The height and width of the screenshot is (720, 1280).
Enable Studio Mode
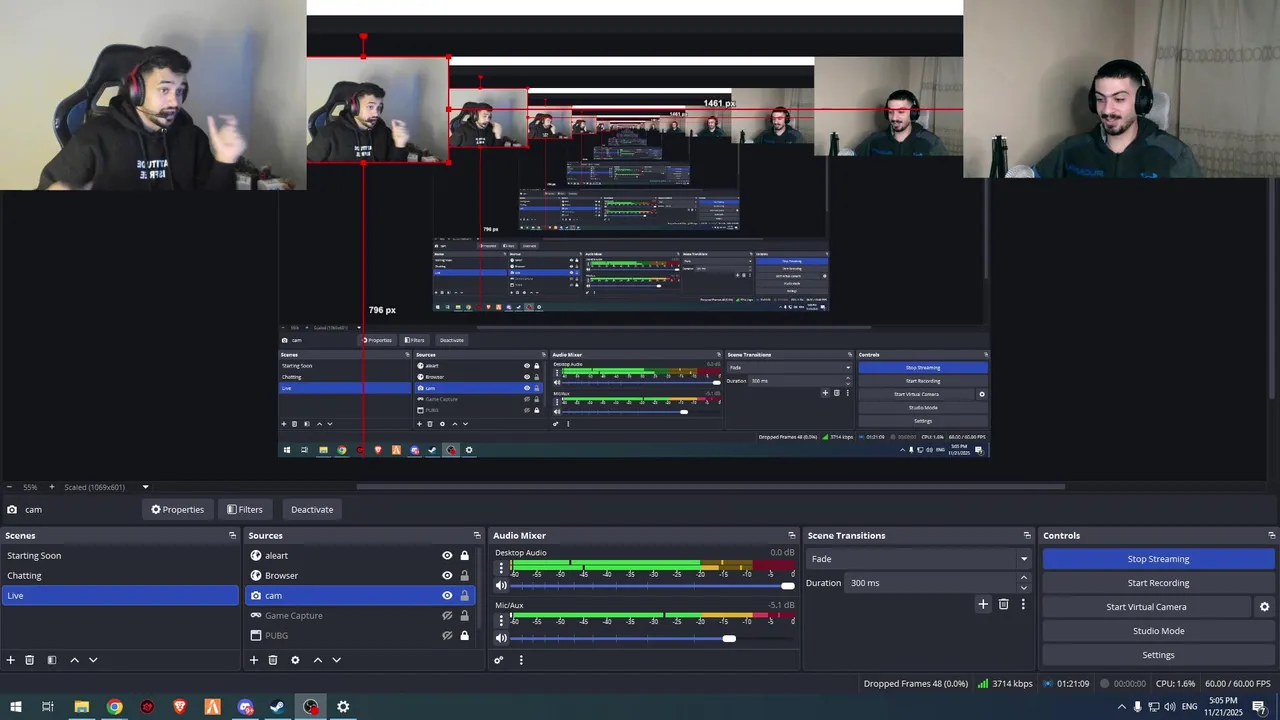click(x=1158, y=631)
